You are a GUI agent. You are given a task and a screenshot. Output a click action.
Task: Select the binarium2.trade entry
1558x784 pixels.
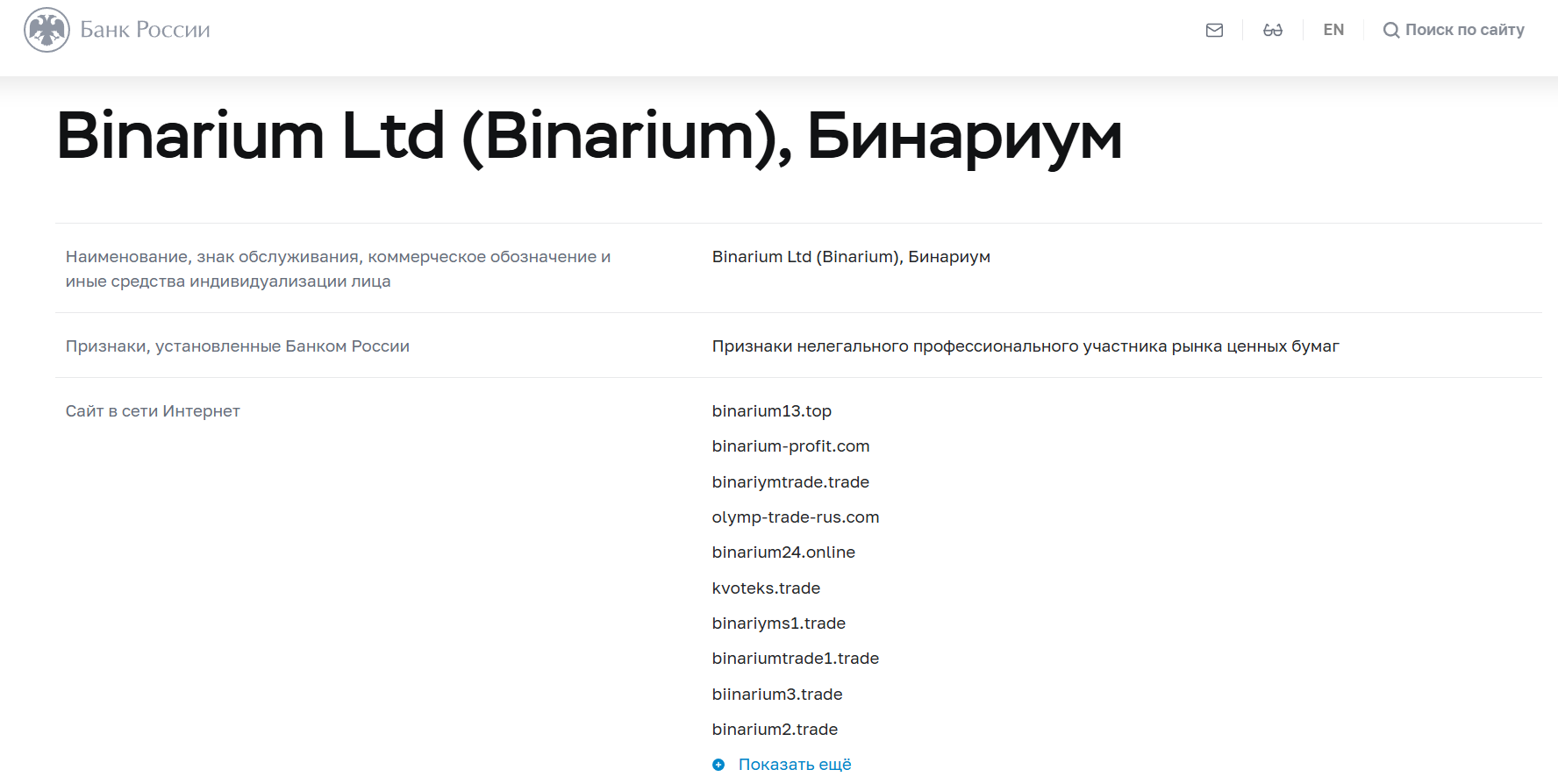775,730
